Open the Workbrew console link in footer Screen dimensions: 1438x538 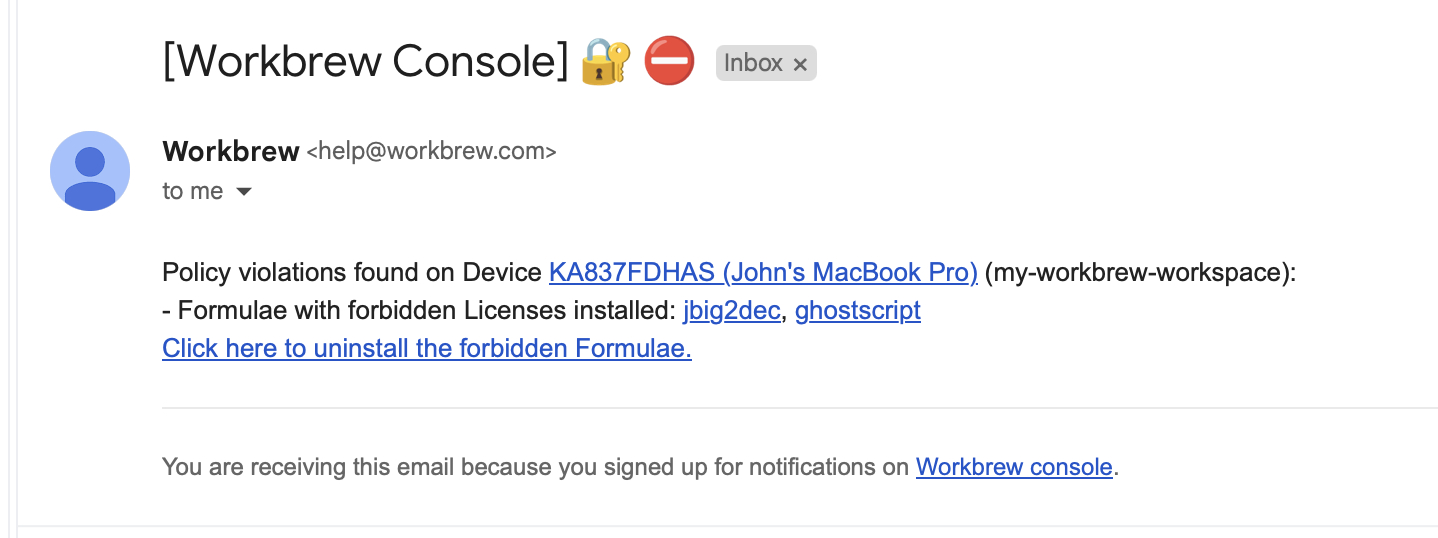click(1014, 466)
